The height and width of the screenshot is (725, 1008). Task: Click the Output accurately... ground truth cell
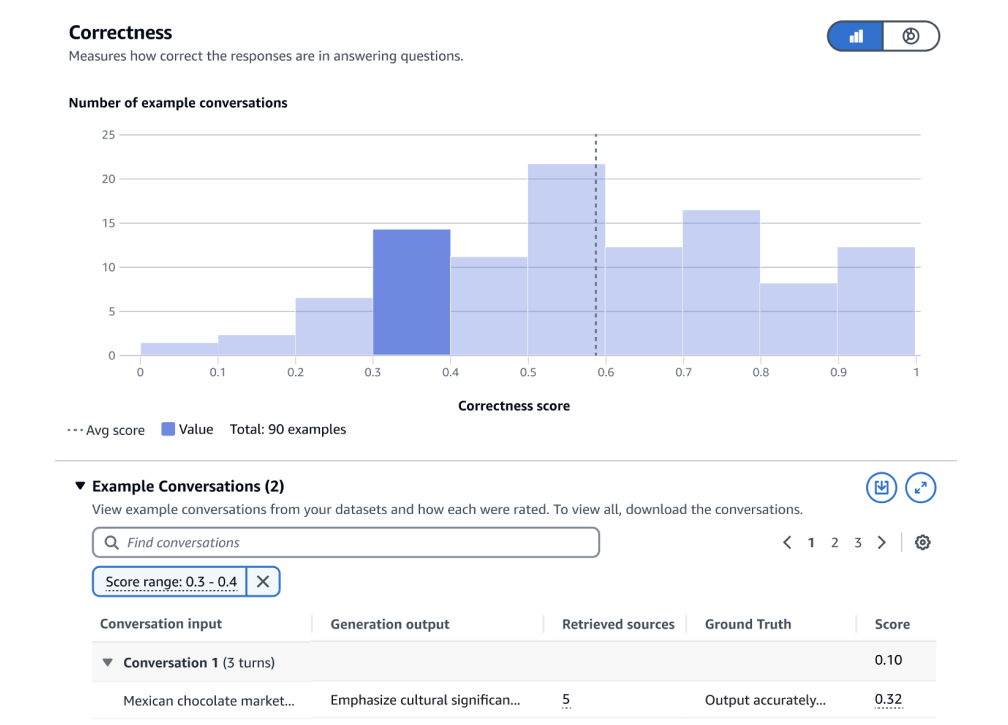(x=765, y=700)
